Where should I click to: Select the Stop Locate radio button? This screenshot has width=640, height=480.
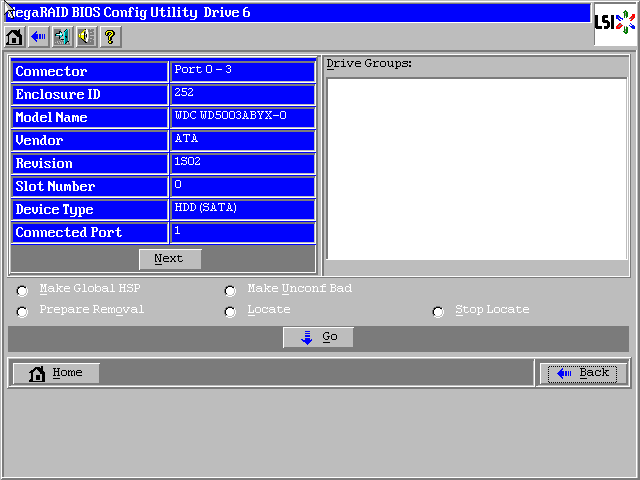(438, 312)
